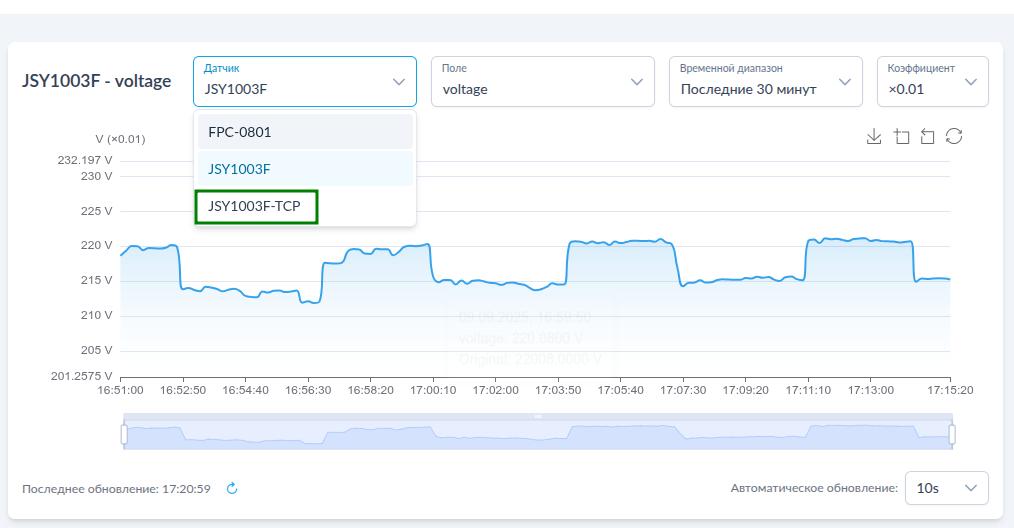This screenshot has width=1014, height=528.
Task: Click the chevron in the Коэффициент selector
Action: click(970, 82)
